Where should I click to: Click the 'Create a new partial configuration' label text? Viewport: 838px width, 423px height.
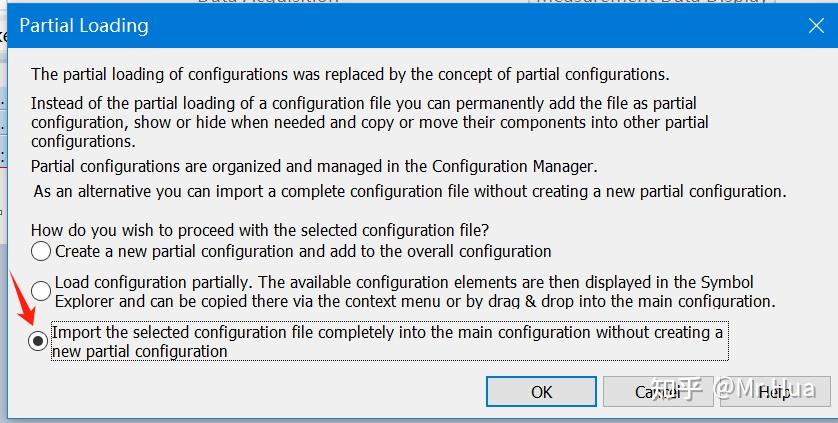pyautogui.click(x=303, y=252)
